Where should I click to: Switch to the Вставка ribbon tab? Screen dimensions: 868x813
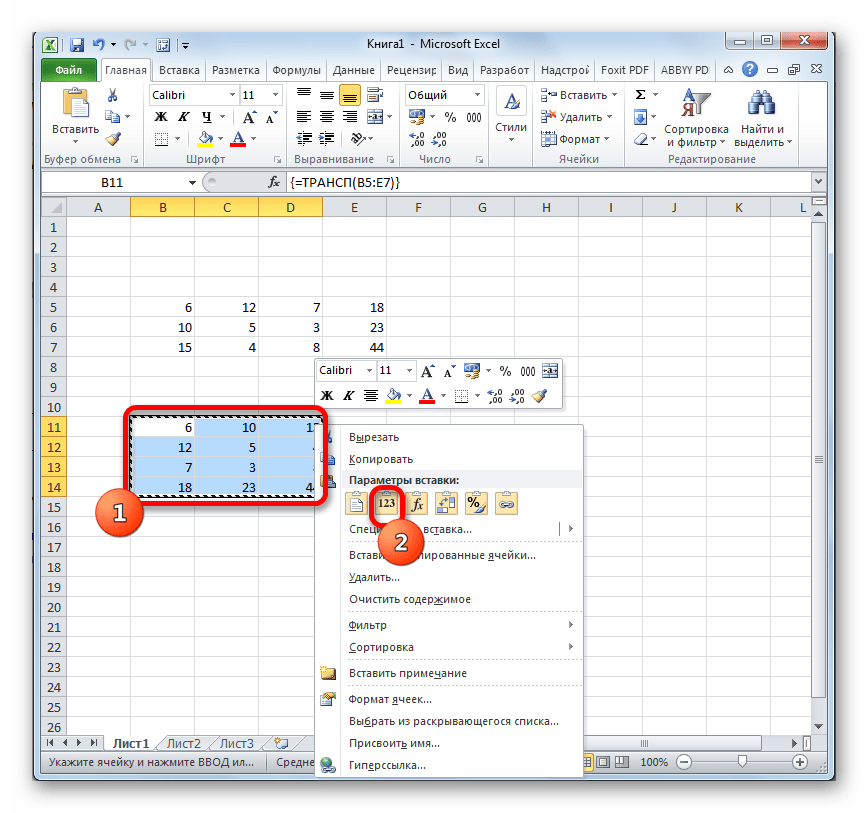pos(179,70)
